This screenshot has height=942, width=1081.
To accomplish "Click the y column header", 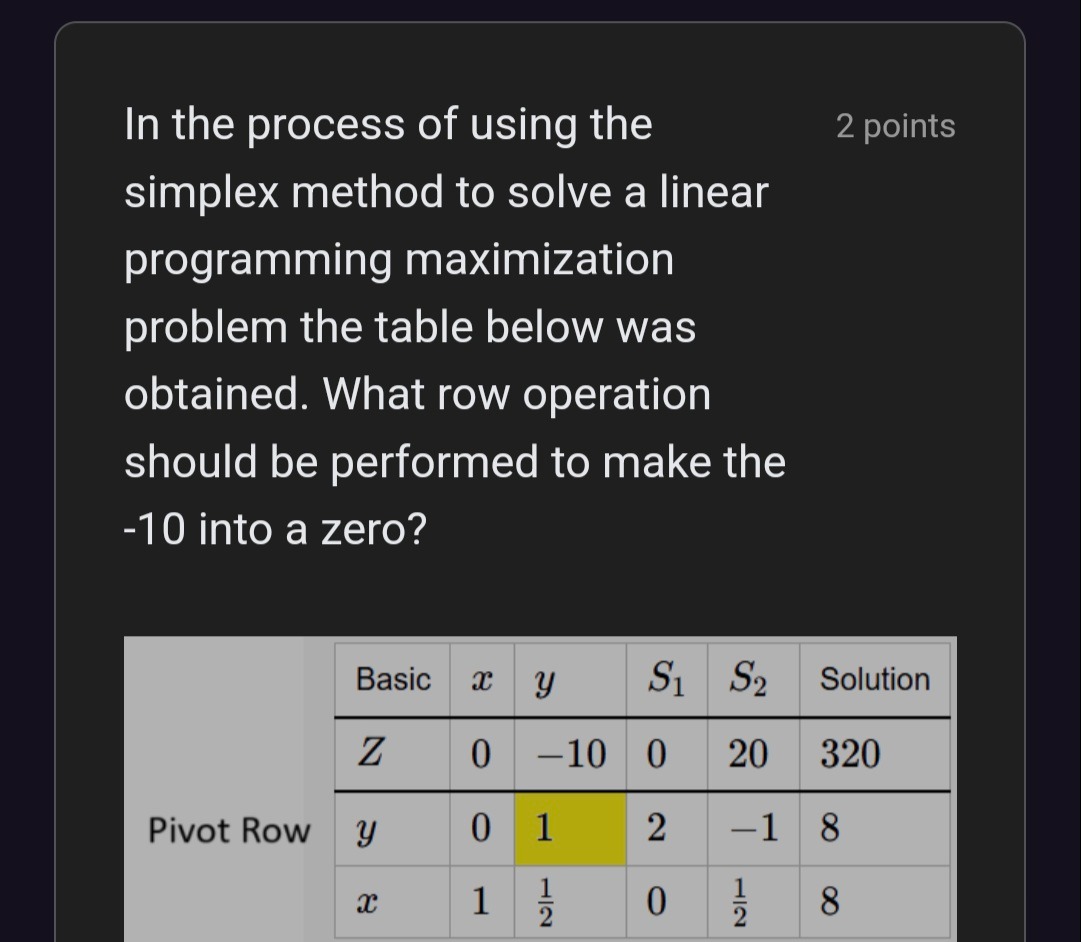I will click(x=545, y=681).
